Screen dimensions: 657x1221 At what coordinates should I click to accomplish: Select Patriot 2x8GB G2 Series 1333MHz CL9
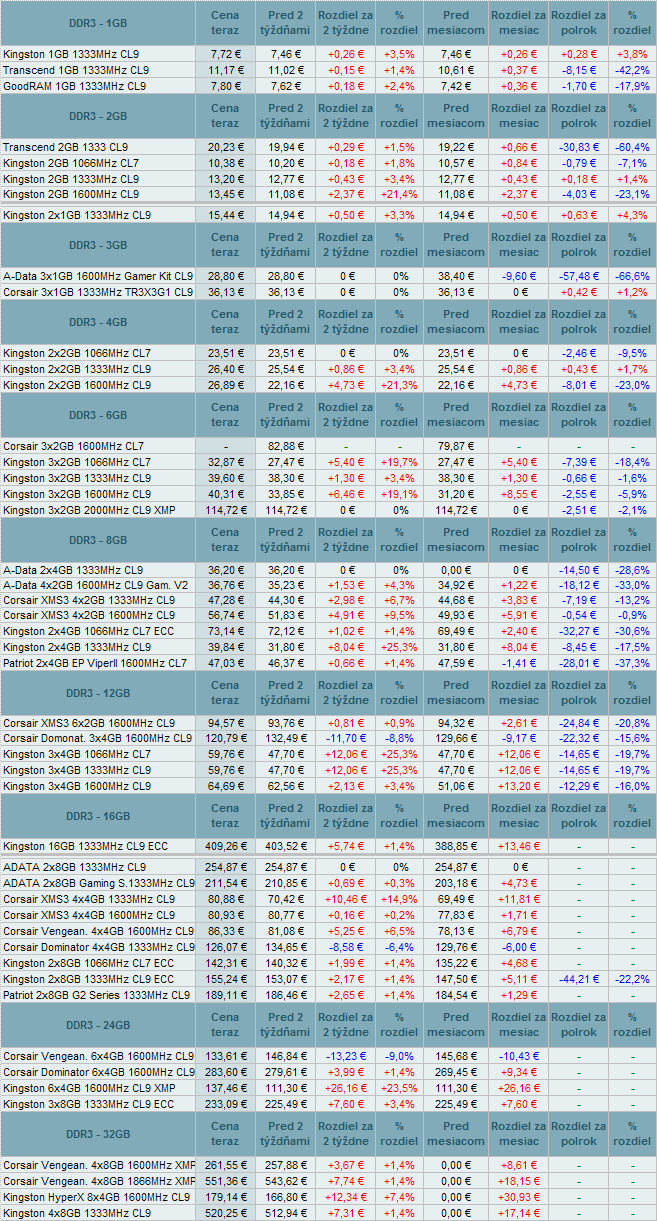coord(96,995)
